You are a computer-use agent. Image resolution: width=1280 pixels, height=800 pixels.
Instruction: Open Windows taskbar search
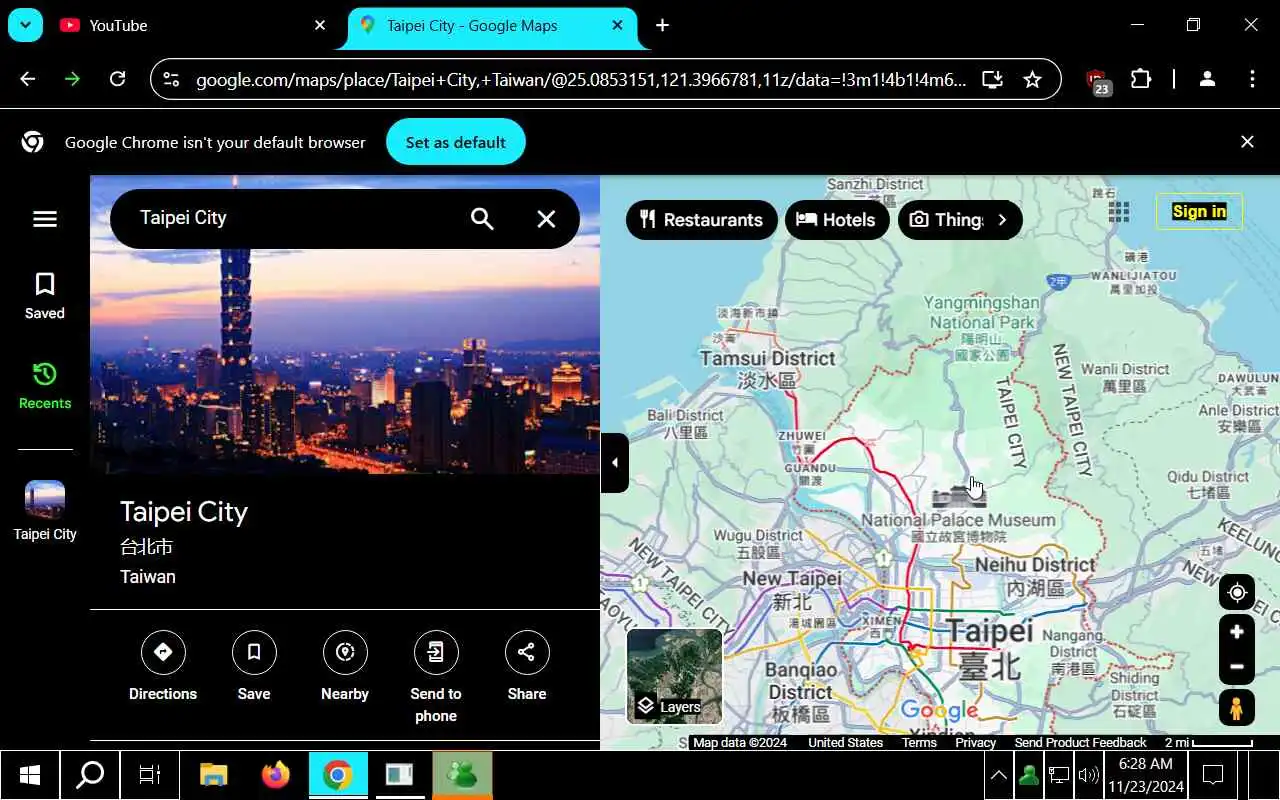pos(90,775)
